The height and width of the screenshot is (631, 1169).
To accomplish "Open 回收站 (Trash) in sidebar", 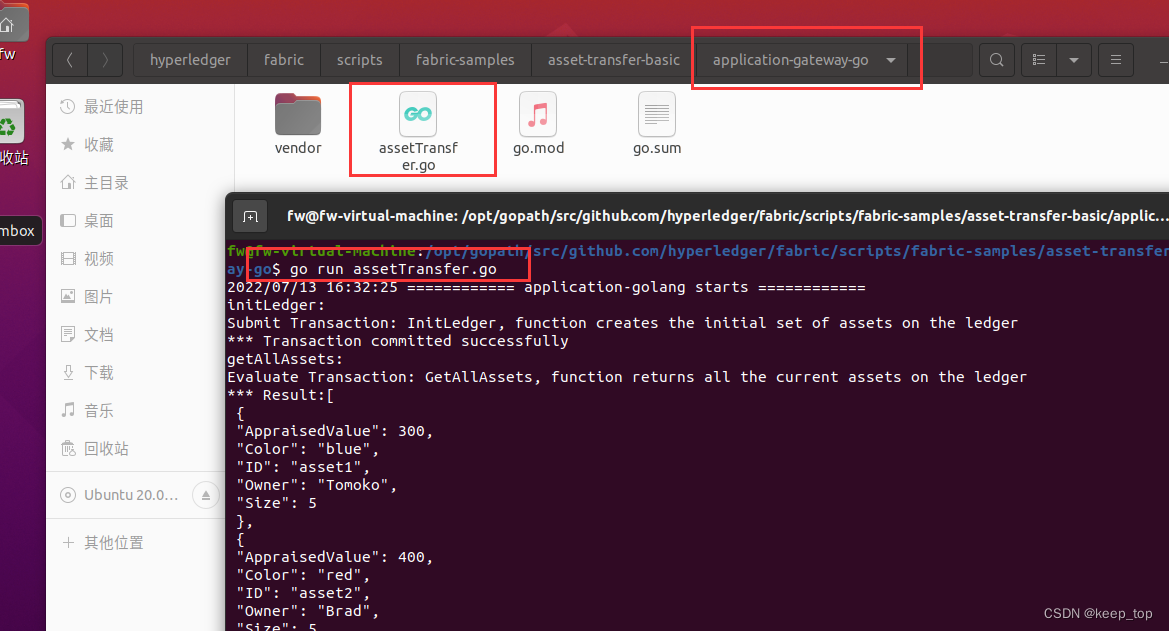I will [x=136, y=449].
